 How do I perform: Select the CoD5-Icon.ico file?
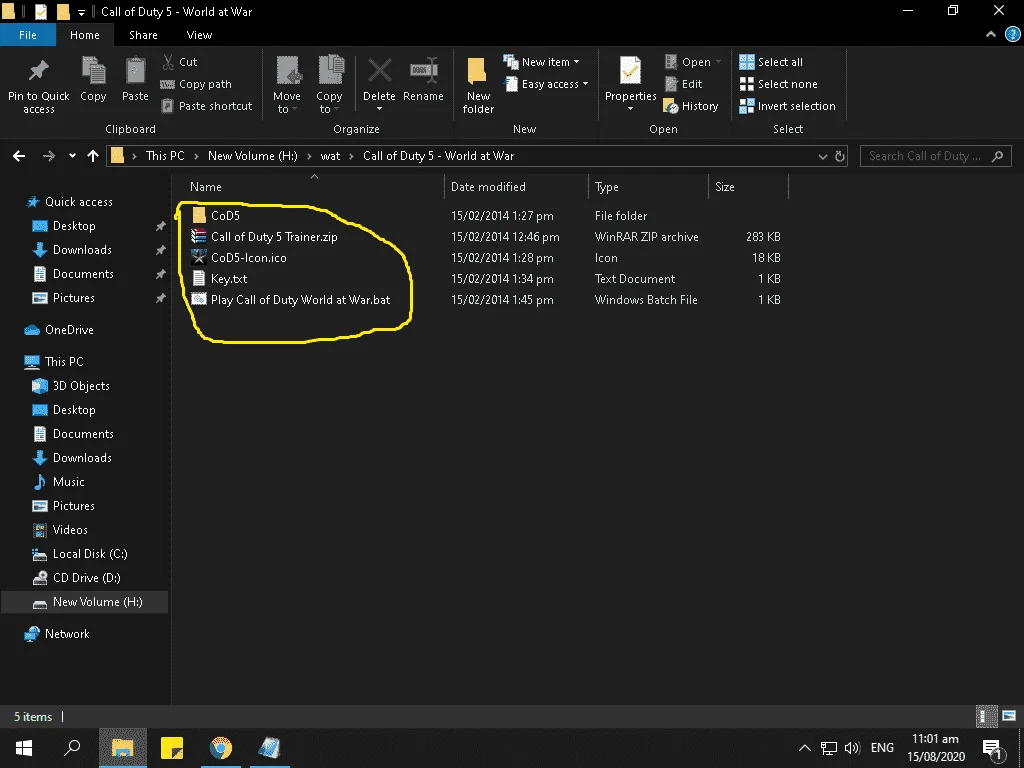[x=249, y=257]
